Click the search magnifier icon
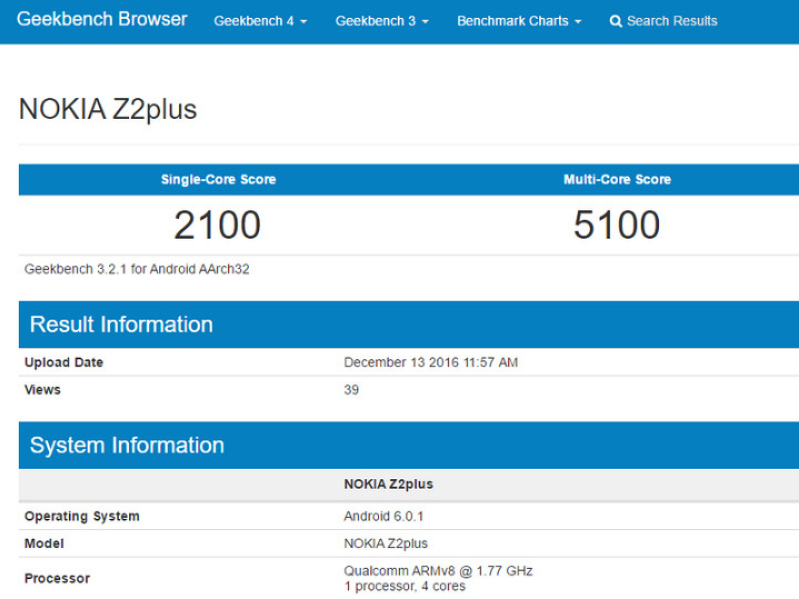The image size is (799, 599). click(616, 21)
